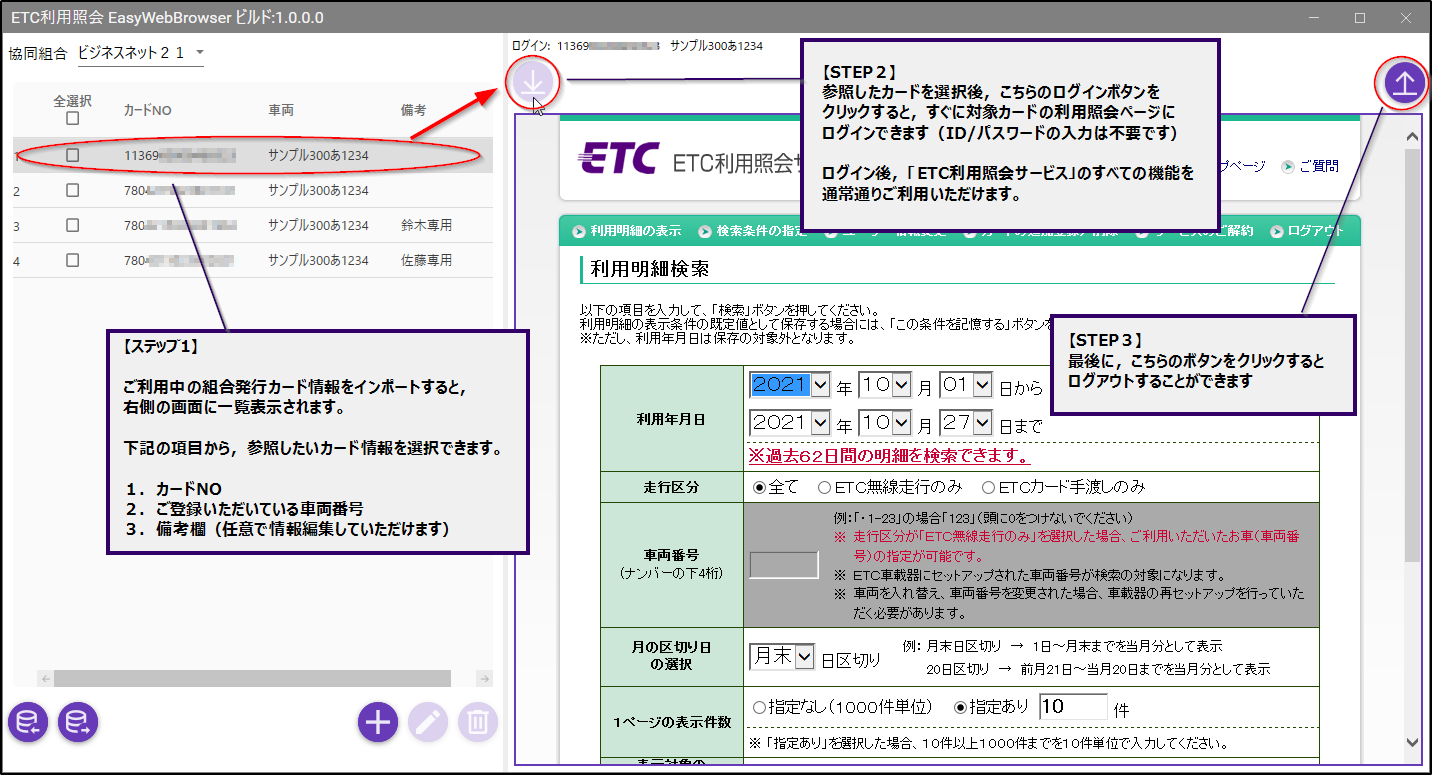1432x775 pixels.
Task: Open the 協同組合 ビジネスネット21 dropdown
Action: [x=140, y=53]
